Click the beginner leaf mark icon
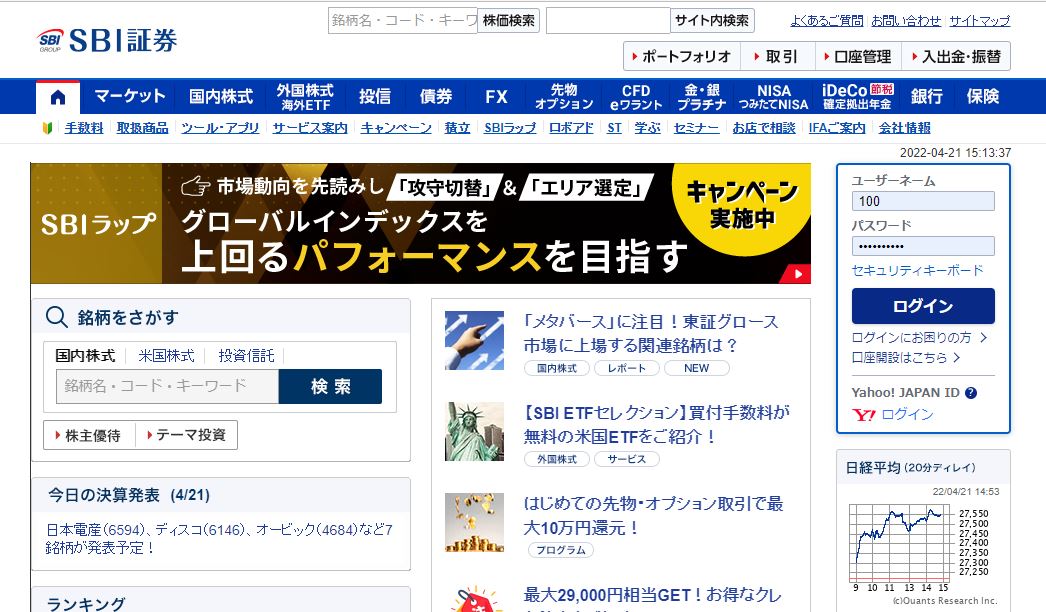 pyautogui.click(x=48, y=128)
